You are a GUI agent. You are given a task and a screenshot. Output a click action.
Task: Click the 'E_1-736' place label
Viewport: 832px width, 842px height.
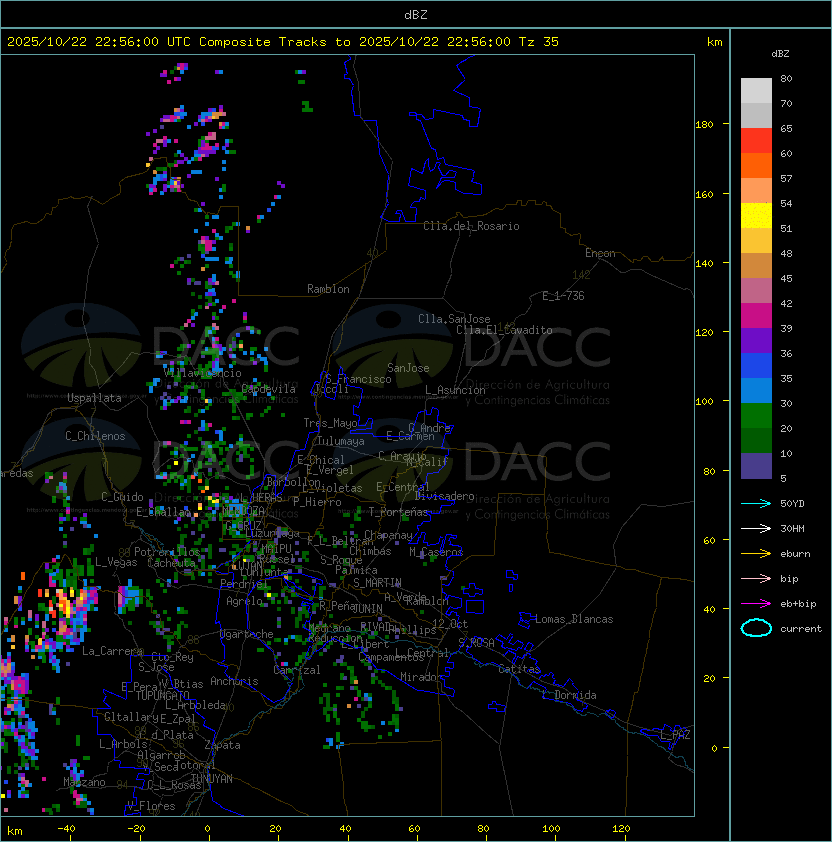[x=563, y=296]
